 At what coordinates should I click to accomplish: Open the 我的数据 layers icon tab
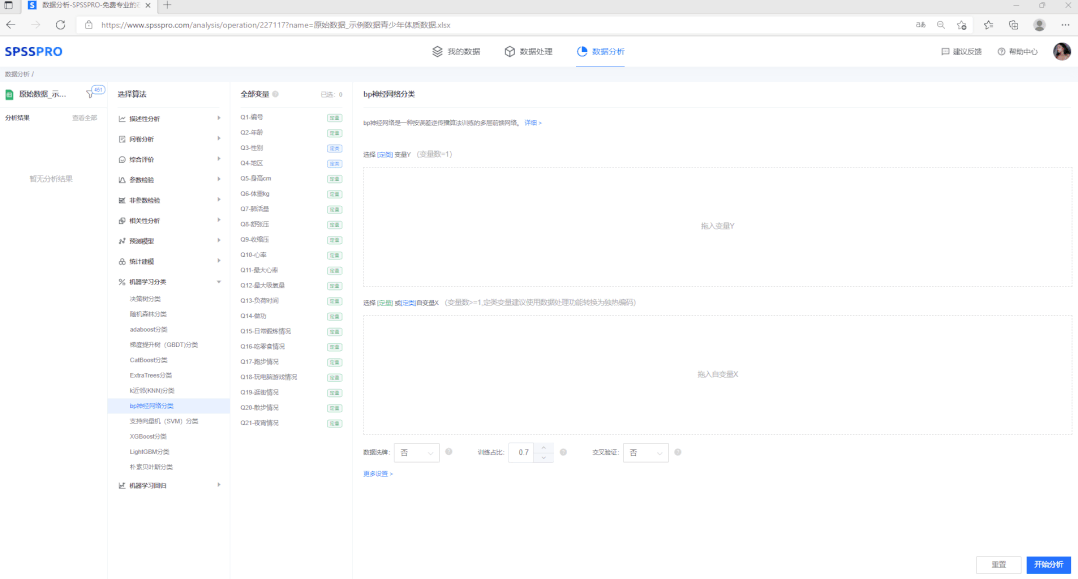click(437, 52)
